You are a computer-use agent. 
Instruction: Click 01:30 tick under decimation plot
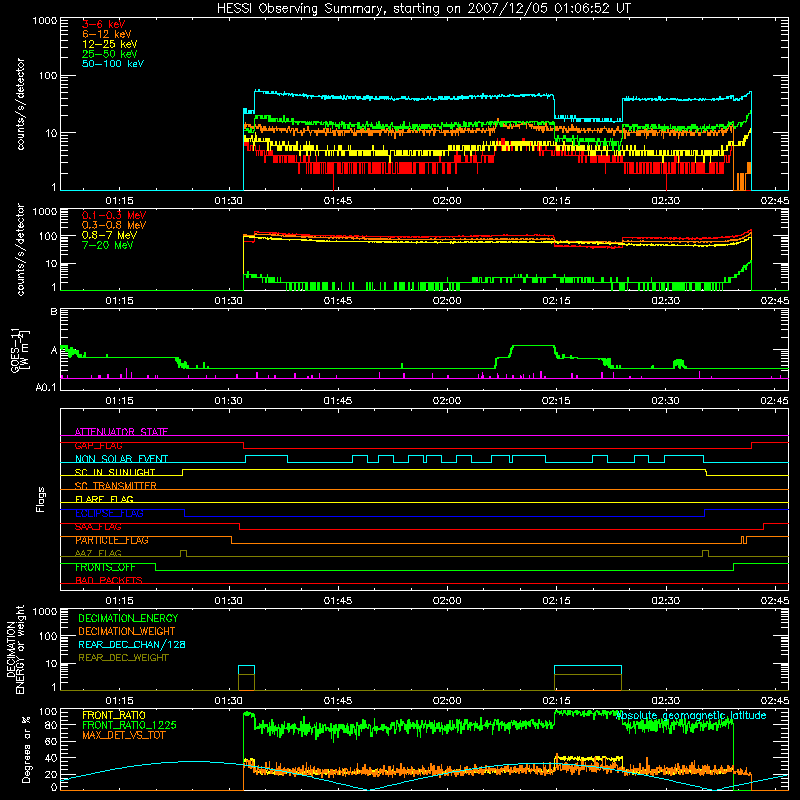[x=229, y=701]
